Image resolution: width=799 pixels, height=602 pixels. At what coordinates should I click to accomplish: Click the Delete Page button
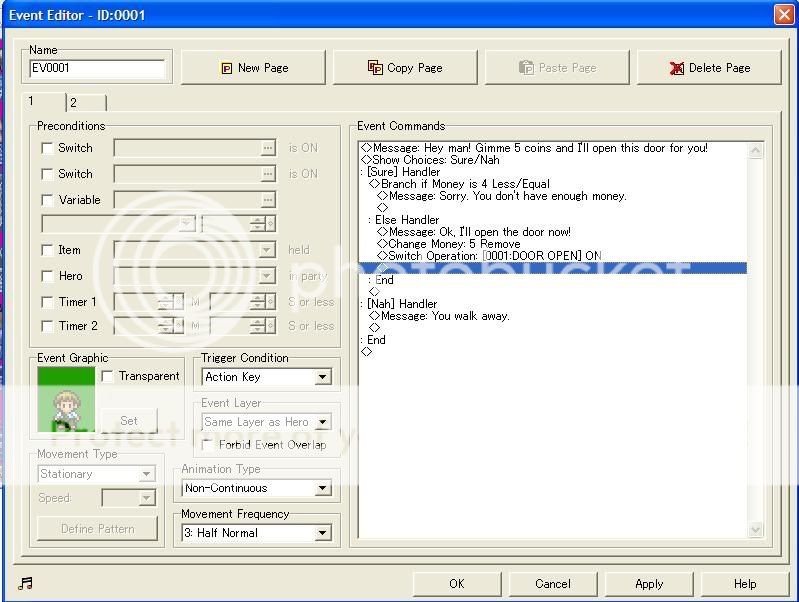709,68
